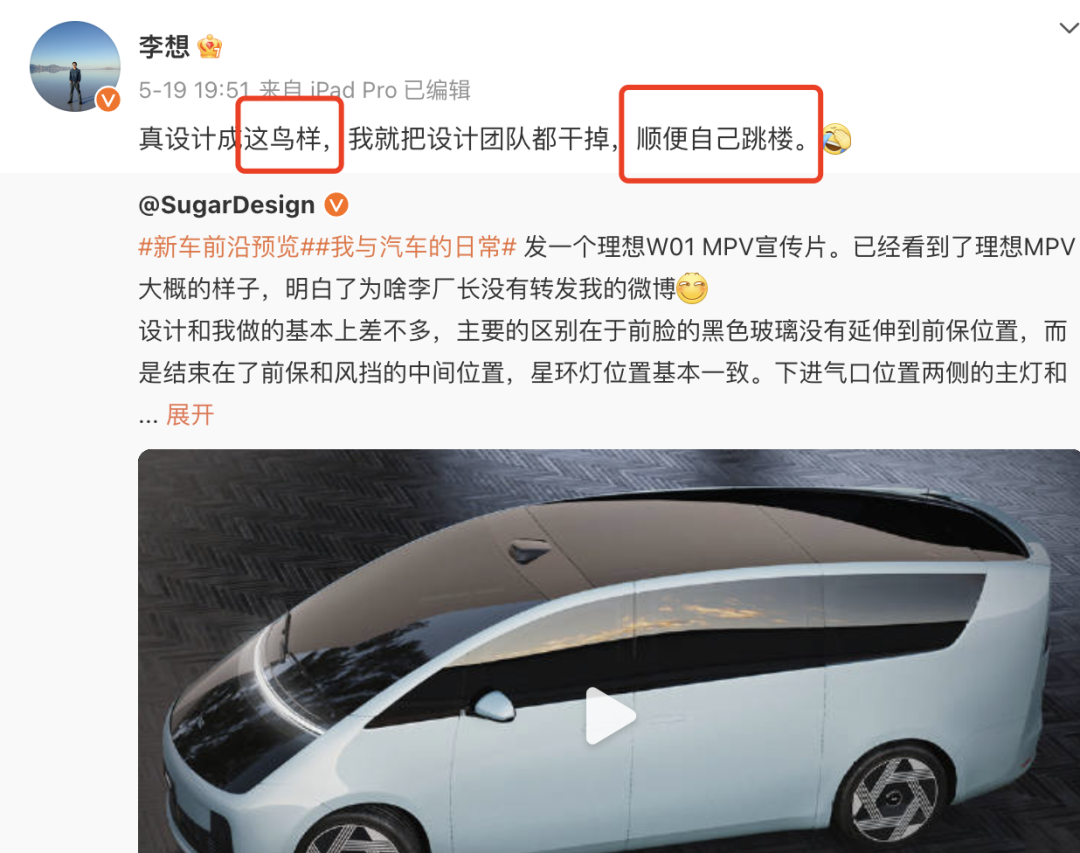Viewport: 1080px width, 853px height.
Task: Click the laughing-crying emoji in the post
Action: click(x=836, y=139)
